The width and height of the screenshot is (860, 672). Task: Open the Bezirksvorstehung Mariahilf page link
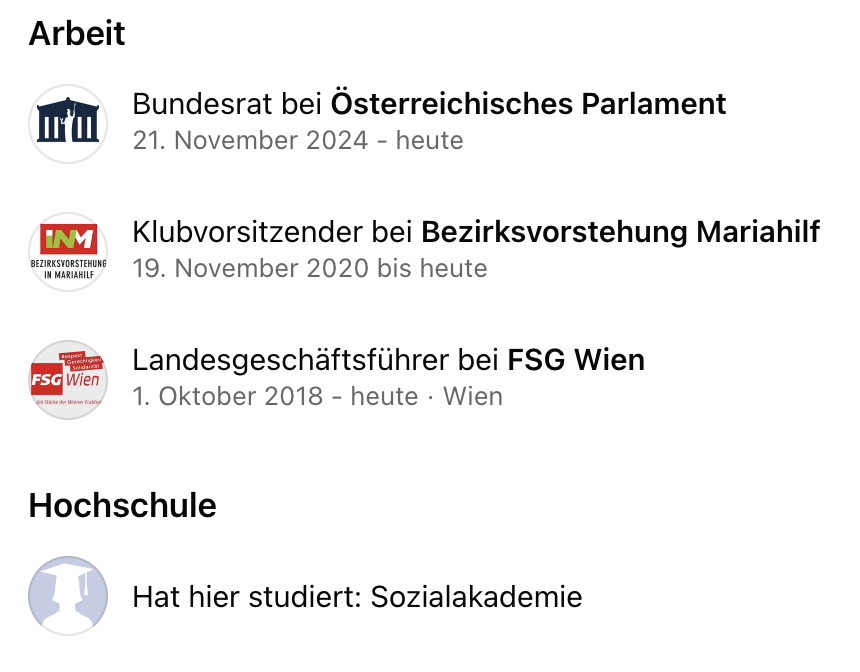pos(620,232)
